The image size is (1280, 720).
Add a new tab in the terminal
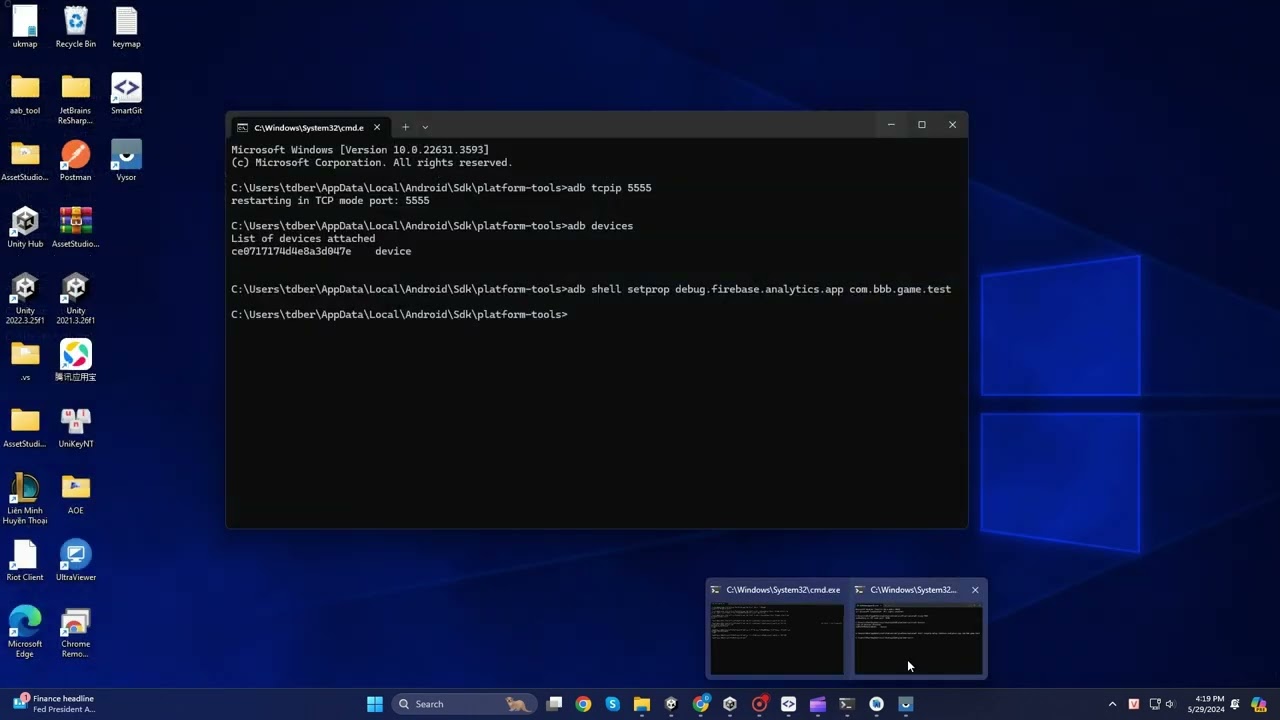point(405,127)
